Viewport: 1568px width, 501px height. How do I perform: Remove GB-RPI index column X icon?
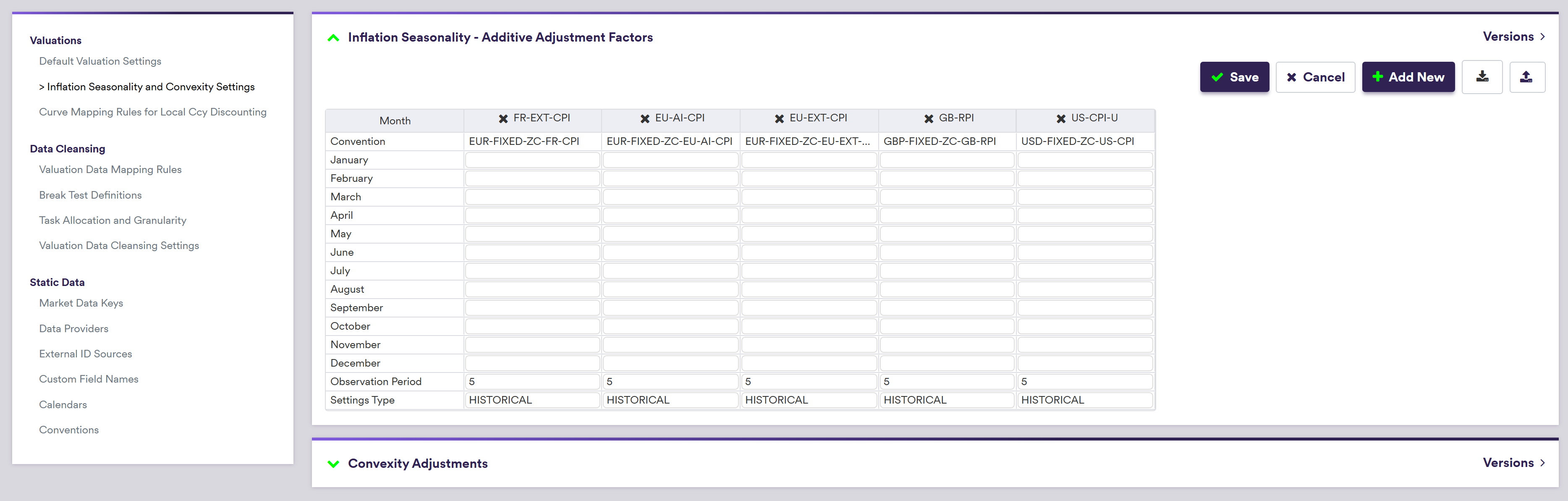(928, 119)
